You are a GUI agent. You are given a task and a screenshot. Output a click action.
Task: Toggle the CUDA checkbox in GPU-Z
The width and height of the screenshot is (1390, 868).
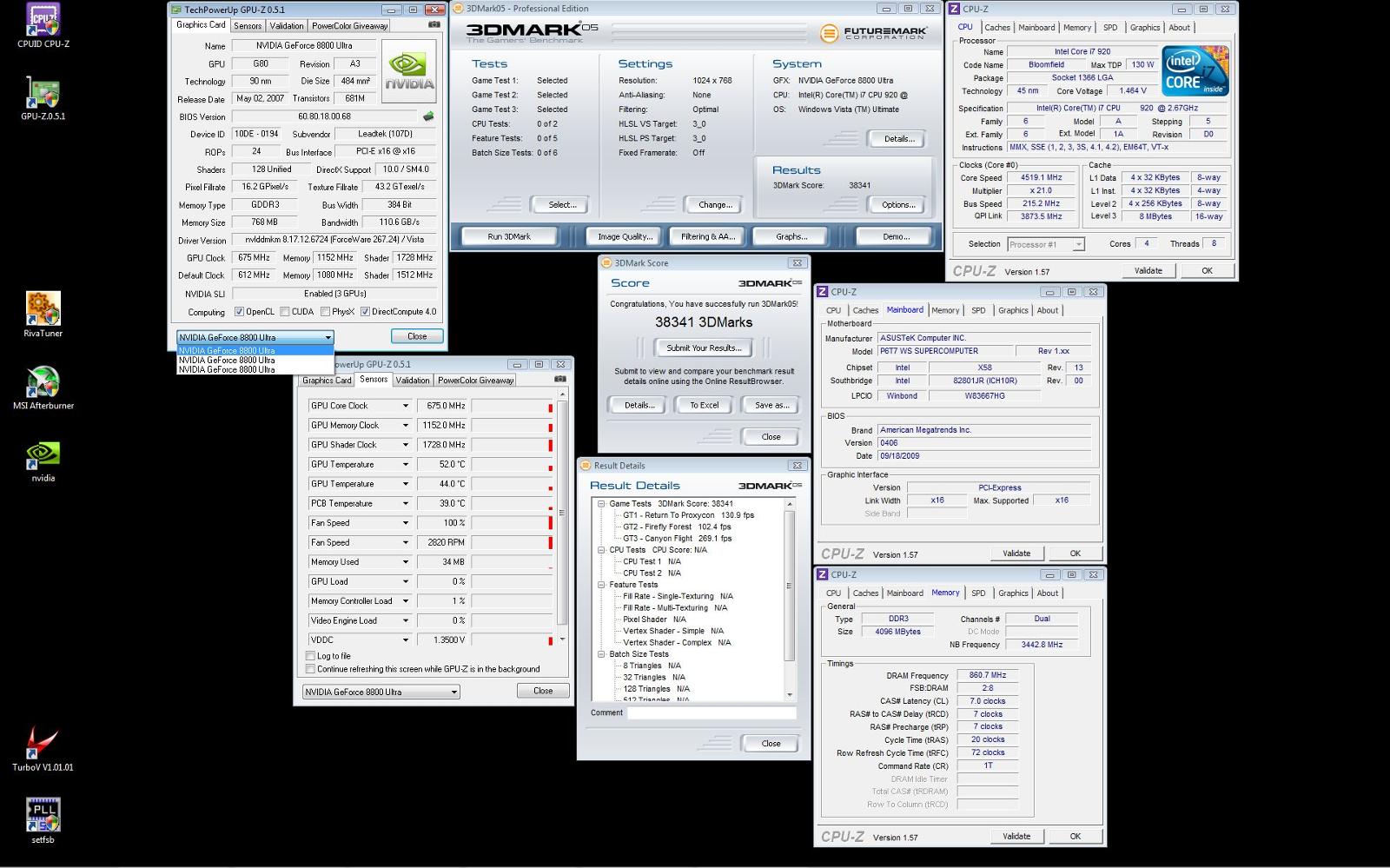[x=285, y=312]
